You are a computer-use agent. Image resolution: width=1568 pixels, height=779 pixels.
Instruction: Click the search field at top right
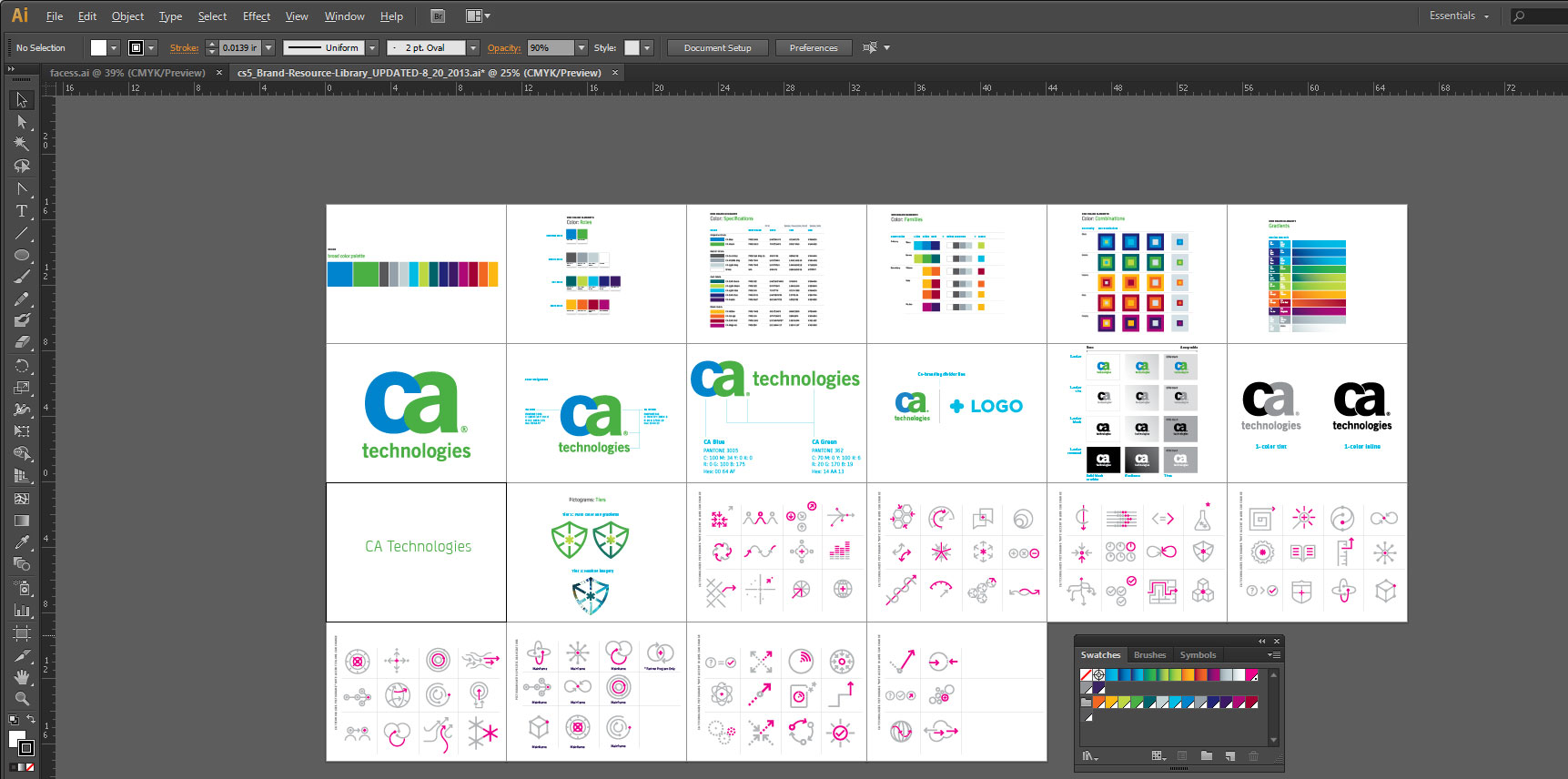point(1539,15)
